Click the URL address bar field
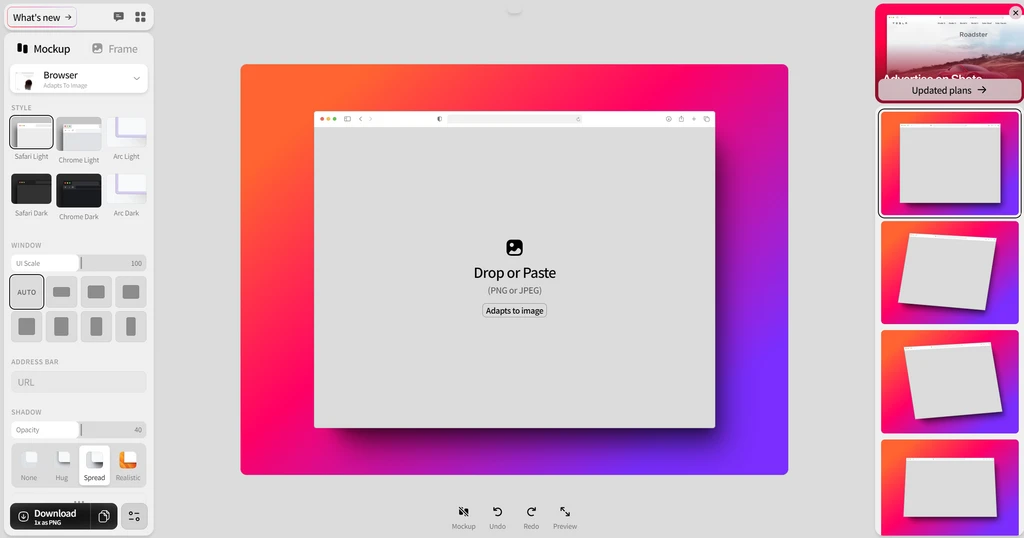 79,382
